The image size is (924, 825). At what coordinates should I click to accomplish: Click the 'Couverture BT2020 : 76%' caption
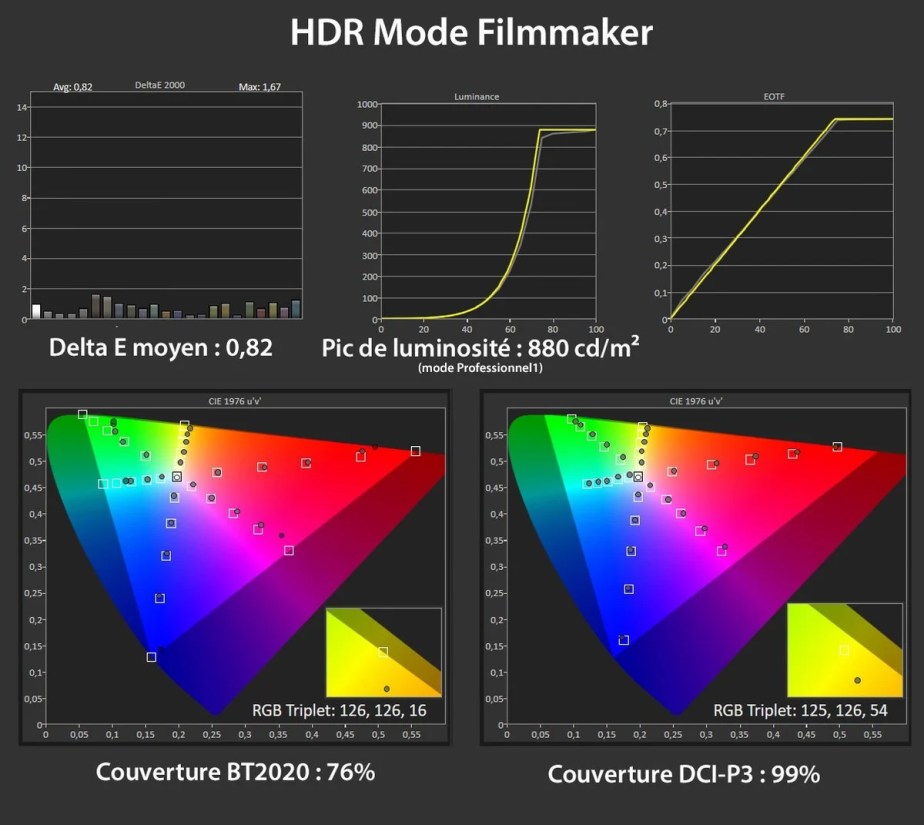coord(235,772)
